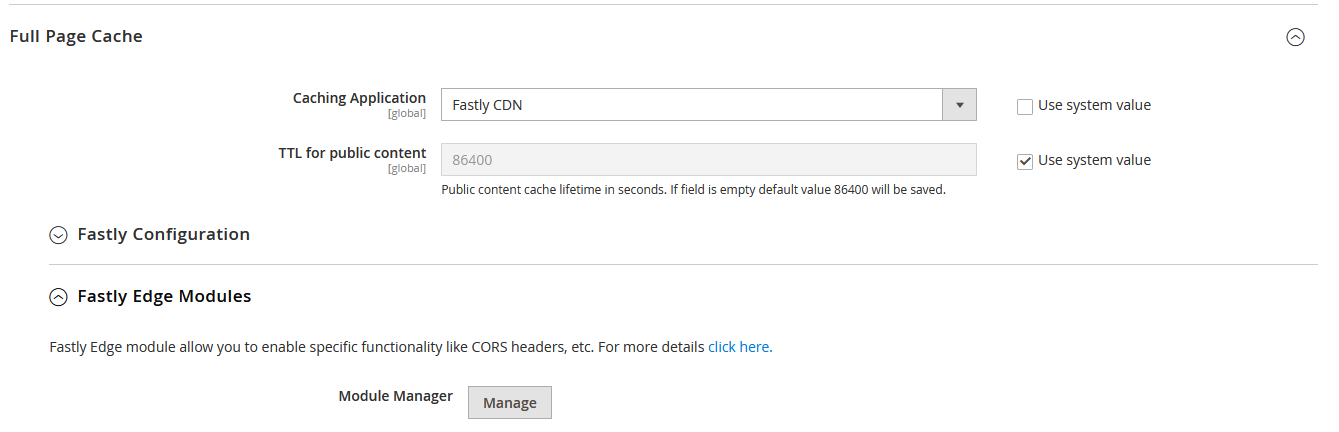Screen dimensions: 1339x432
Task: Click the circled chevron icon beside Fastly Edge Modules
Action: [x=59, y=297]
